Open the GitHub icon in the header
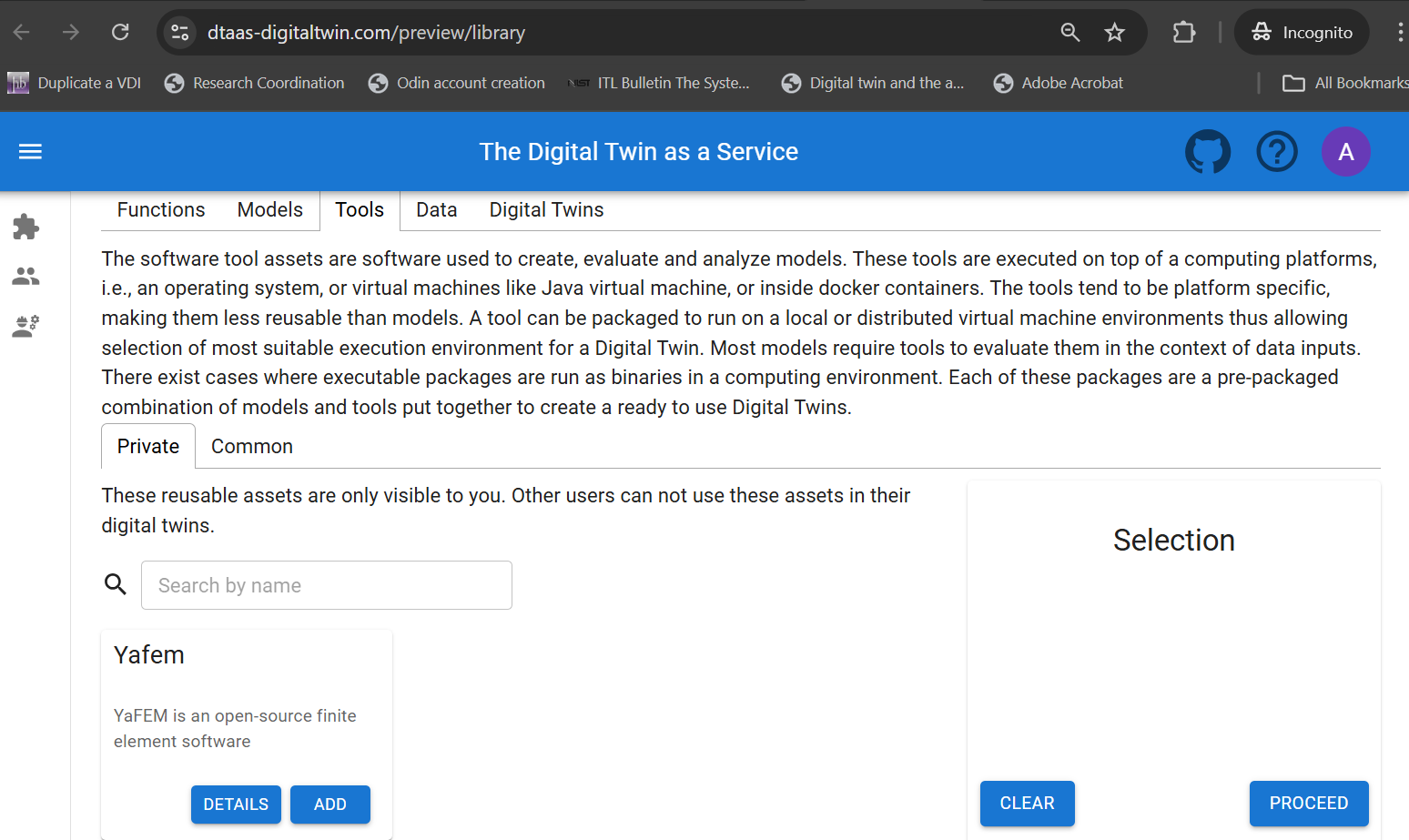The image size is (1409, 840). pos(1208,151)
